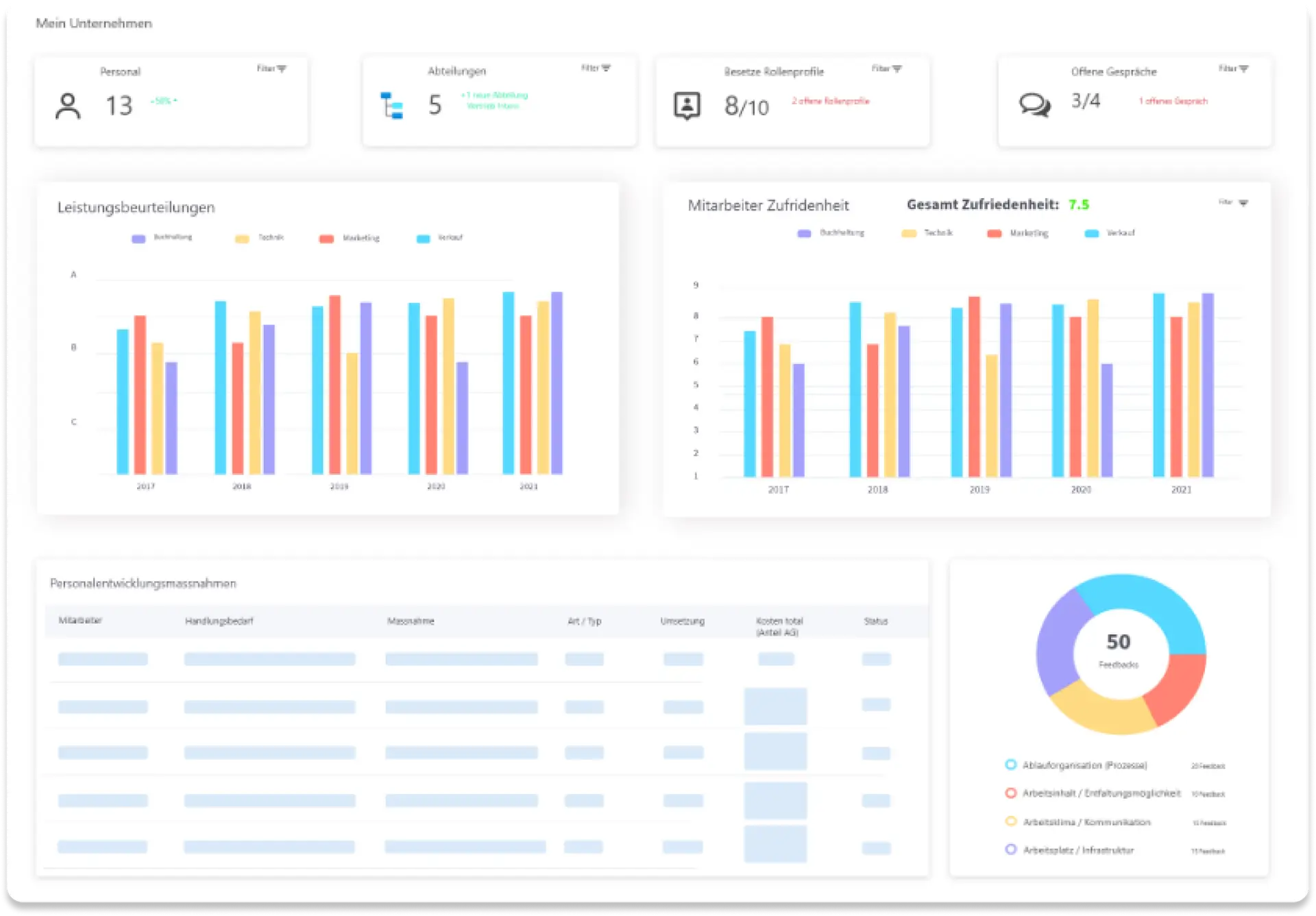Click the Personalentwicklungsmassnahmen table title
Viewport: 1316px width, 916px height.
coord(143,583)
